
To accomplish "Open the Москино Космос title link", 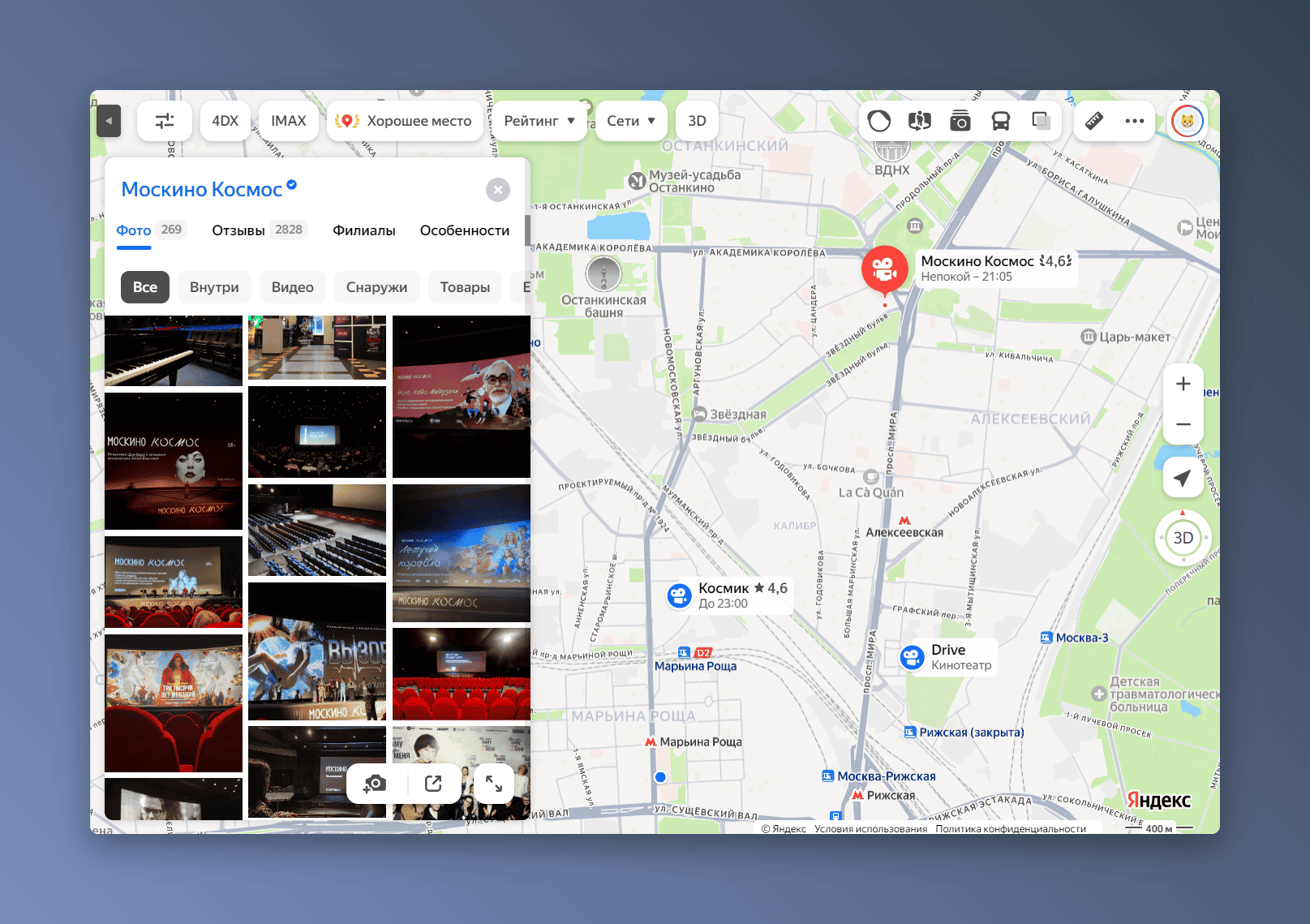I will coord(202,190).
